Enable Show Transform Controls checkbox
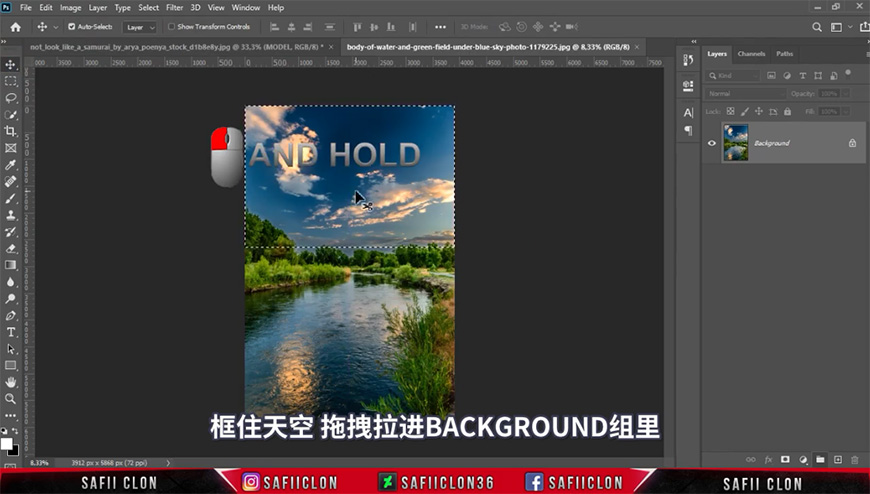Image resolution: width=870 pixels, height=494 pixels. click(x=171, y=27)
